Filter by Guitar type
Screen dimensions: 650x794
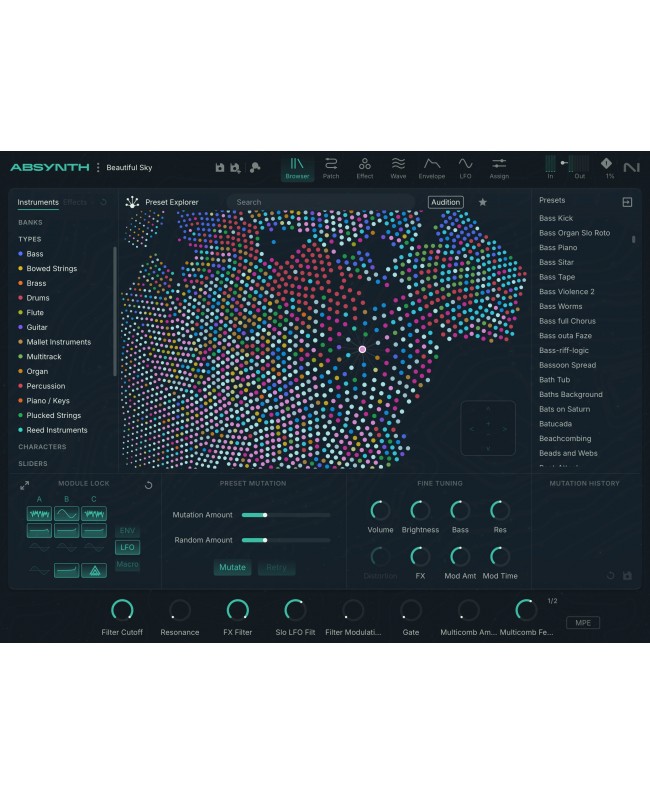[x=33, y=327]
